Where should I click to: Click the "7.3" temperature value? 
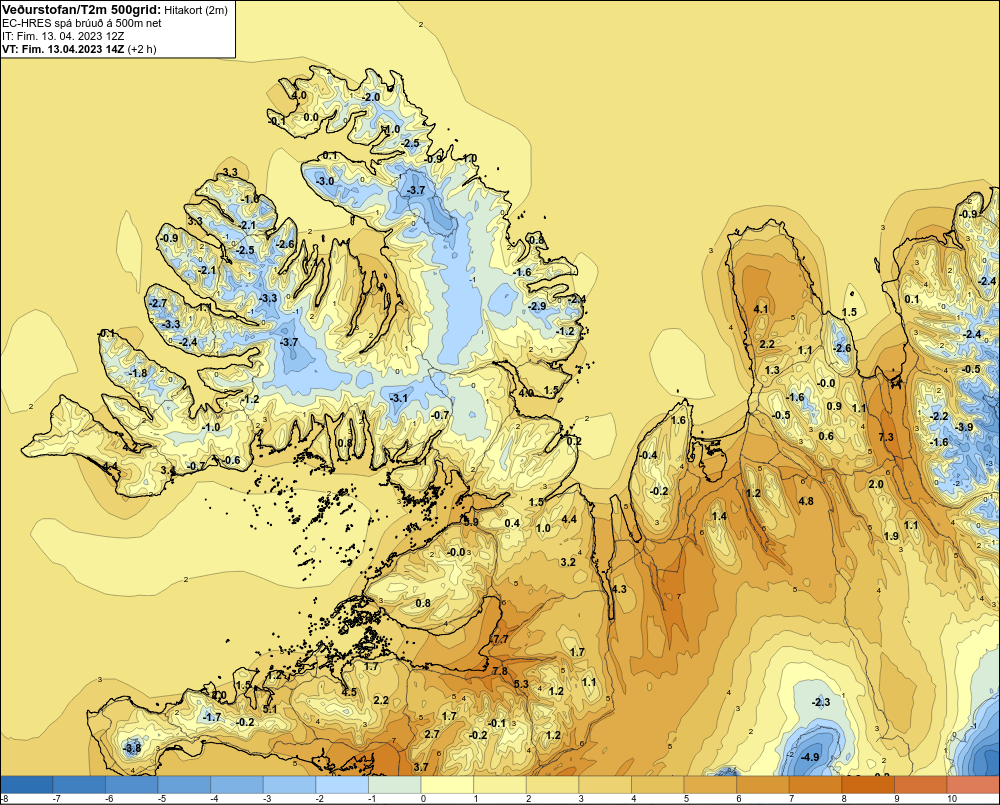click(x=886, y=437)
